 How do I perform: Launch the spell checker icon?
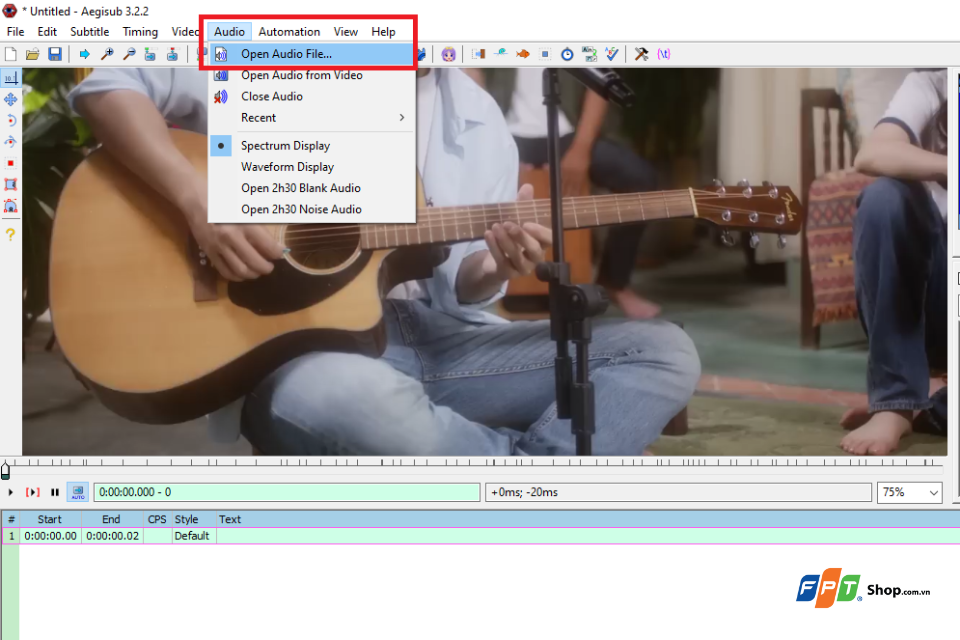[x=612, y=55]
